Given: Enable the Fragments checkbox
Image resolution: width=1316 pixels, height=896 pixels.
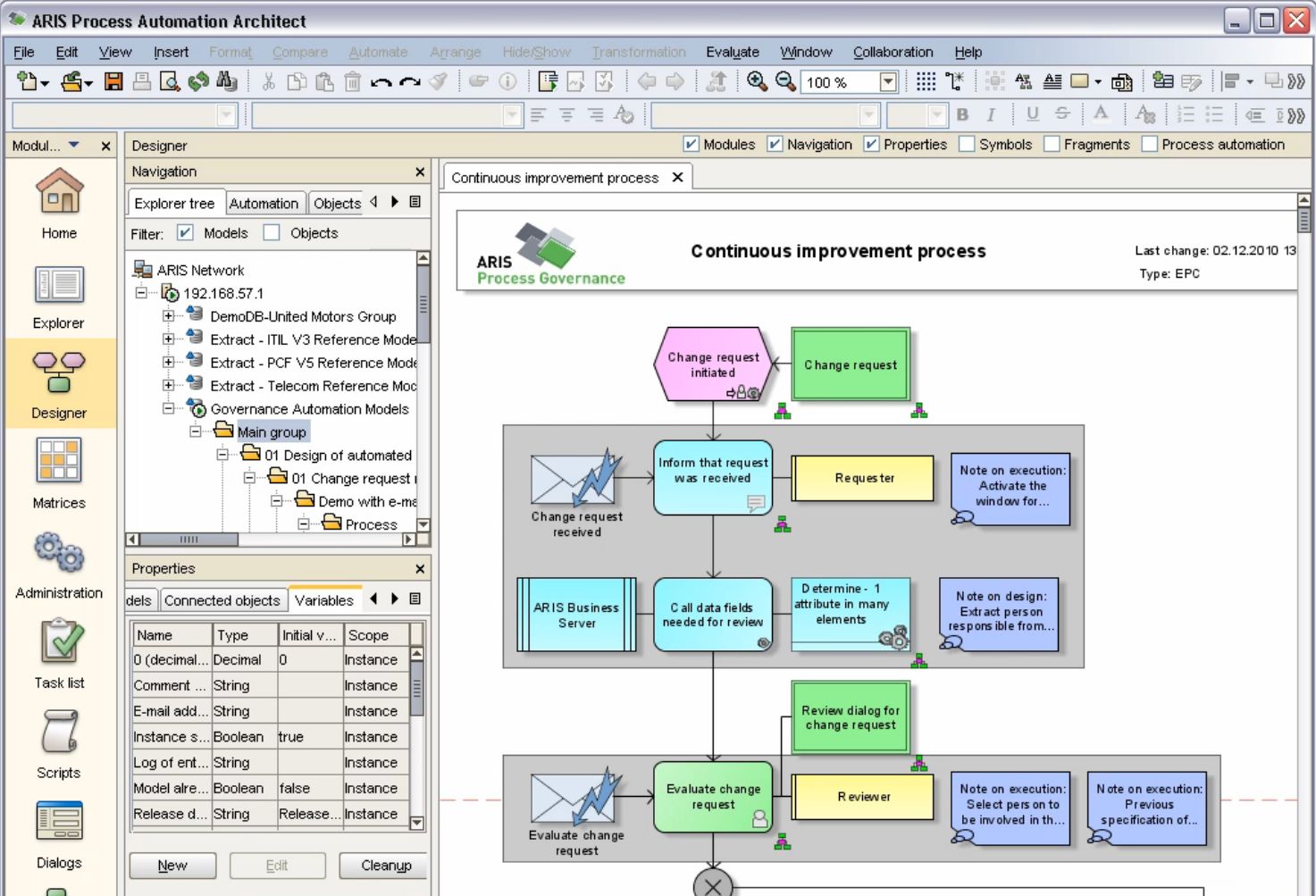Looking at the screenshot, I should [x=1052, y=144].
